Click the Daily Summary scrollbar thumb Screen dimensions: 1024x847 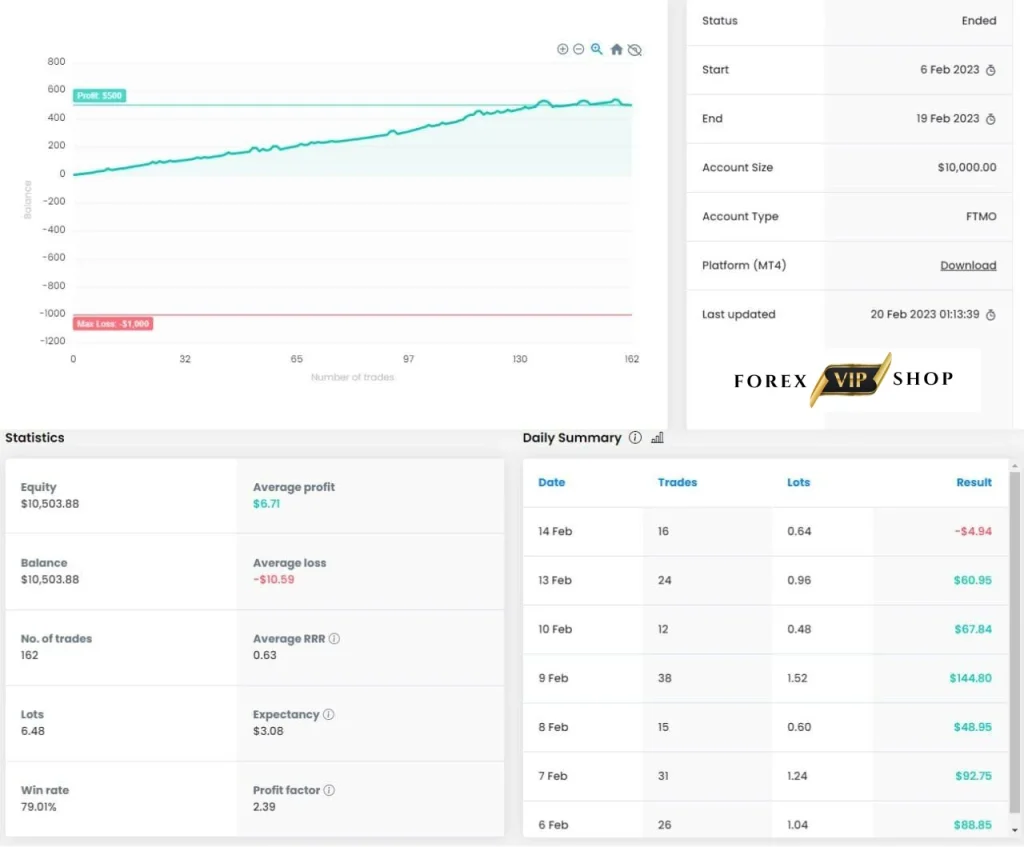coord(1014,642)
